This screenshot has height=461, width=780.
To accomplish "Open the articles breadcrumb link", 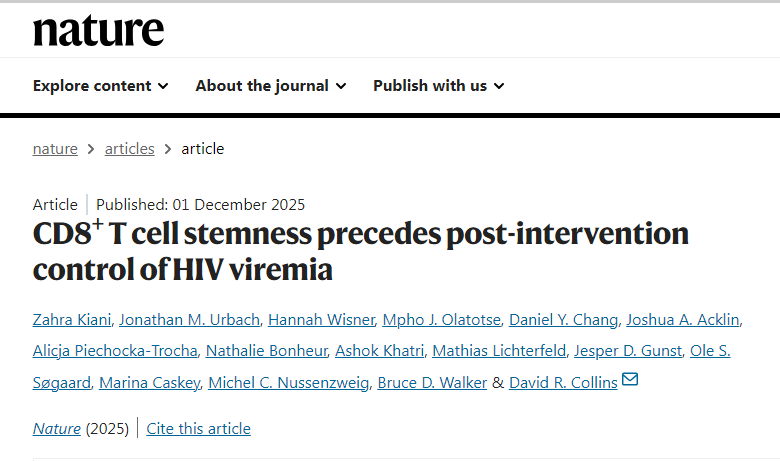I will (x=130, y=149).
